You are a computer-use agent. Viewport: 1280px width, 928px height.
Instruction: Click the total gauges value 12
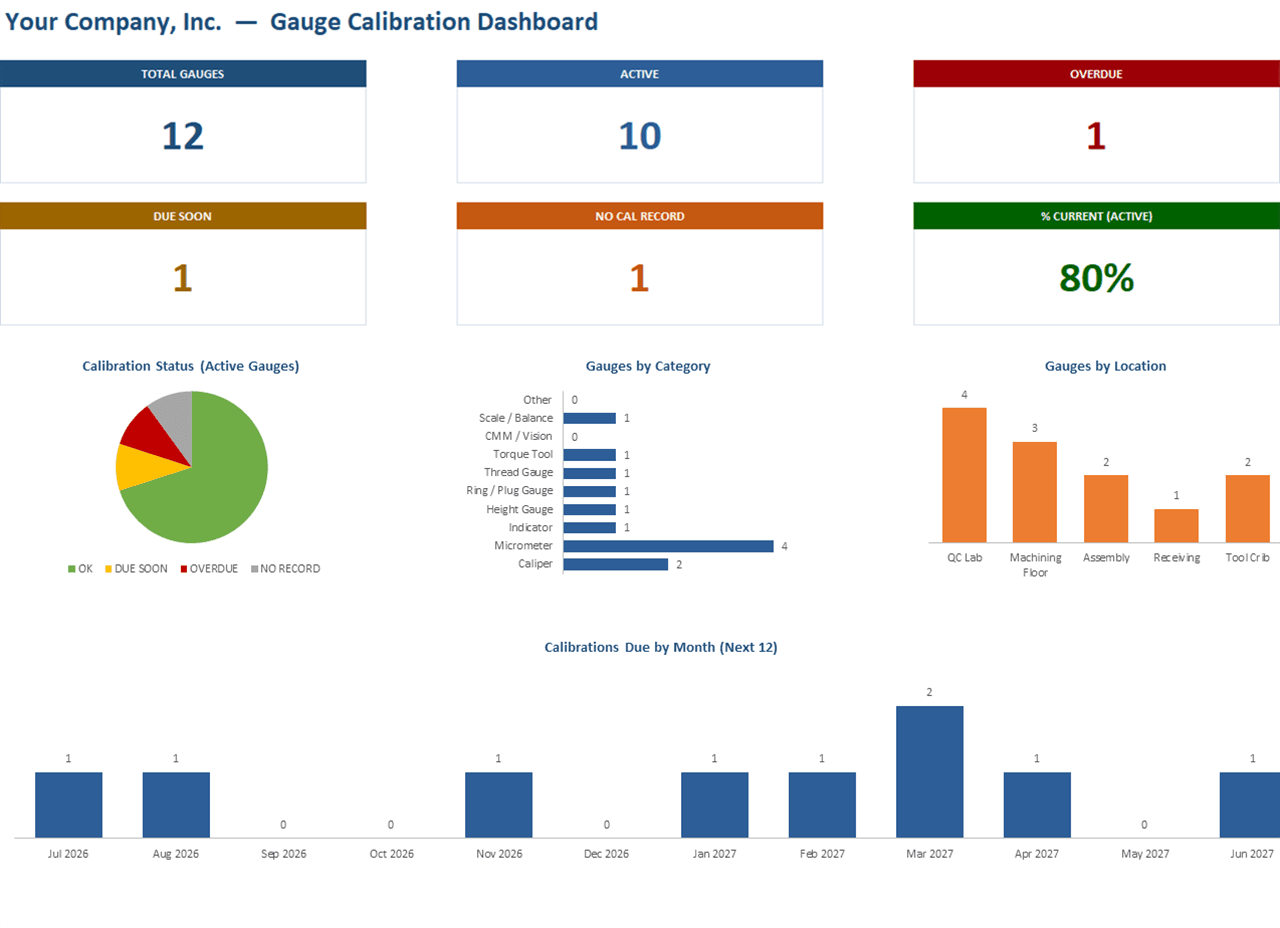[183, 136]
